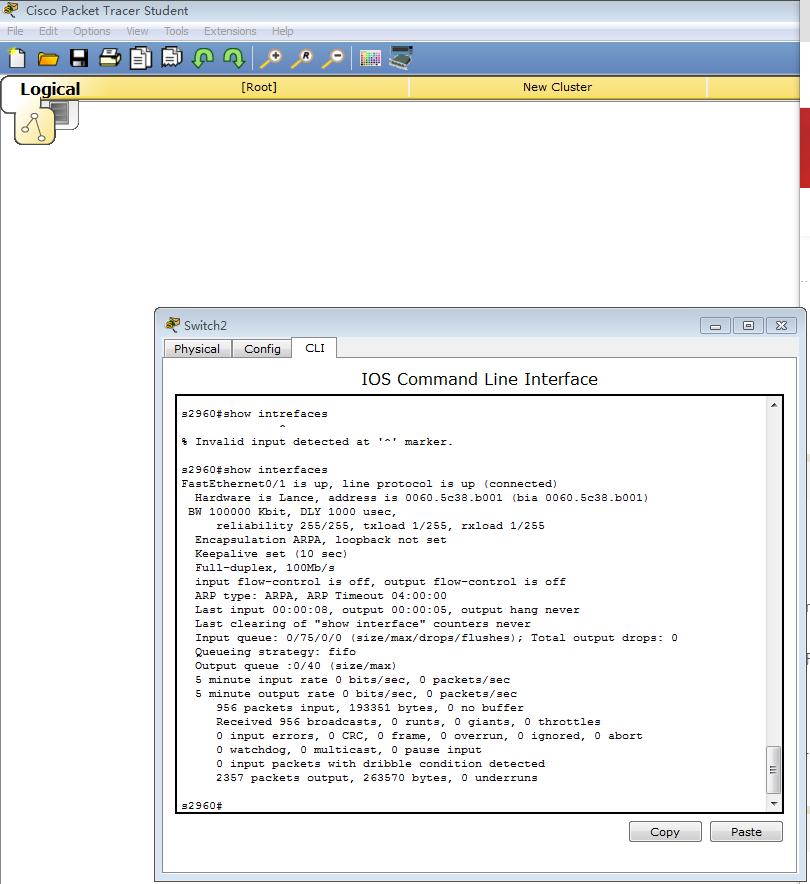Click the Copy toolbar icon
This screenshot has width=810, height=884.
pyautogui.click(x=141, y=58)
